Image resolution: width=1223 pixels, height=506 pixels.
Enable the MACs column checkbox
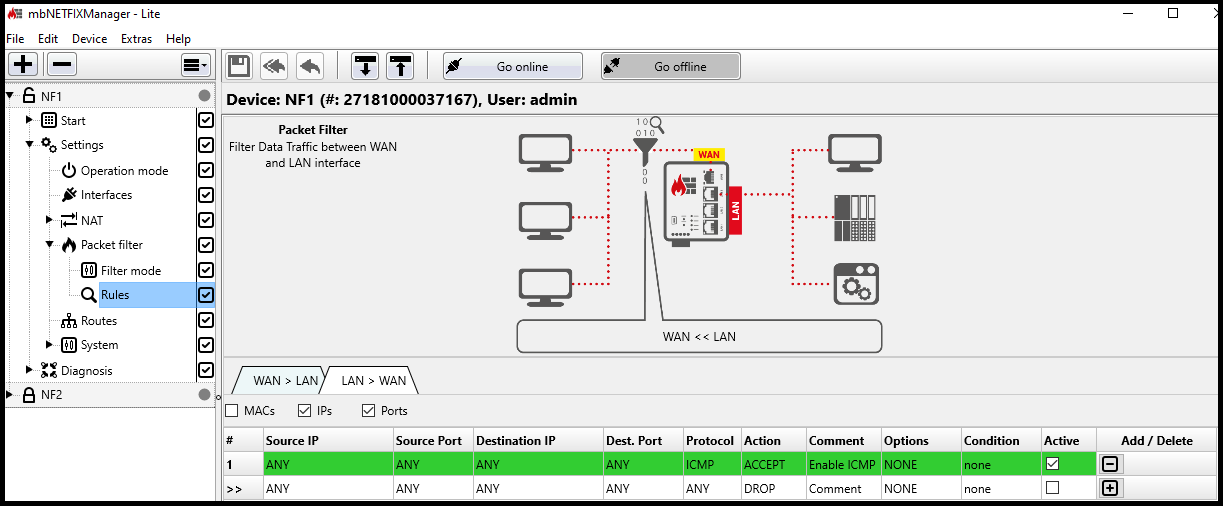click(232, 410)
